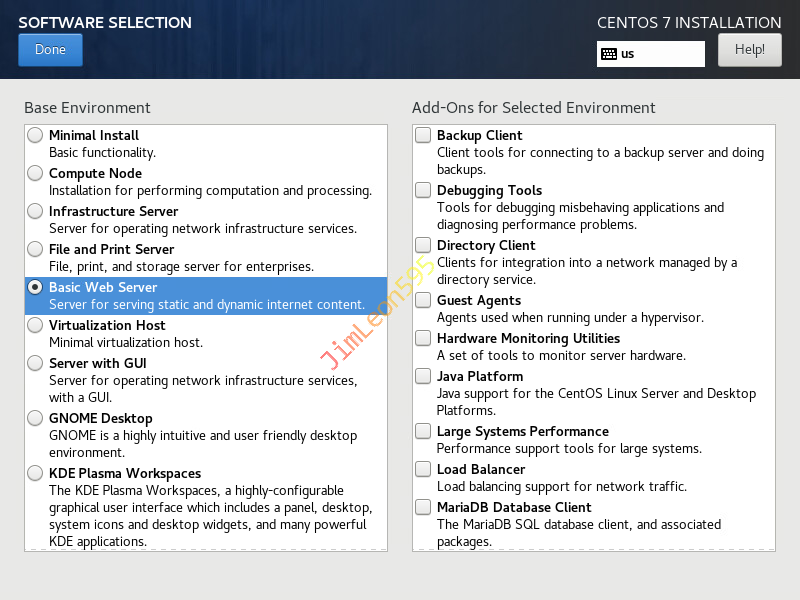Click the keyboard layout icon
This screenshot has height=600, width=800.
(608, 54)
